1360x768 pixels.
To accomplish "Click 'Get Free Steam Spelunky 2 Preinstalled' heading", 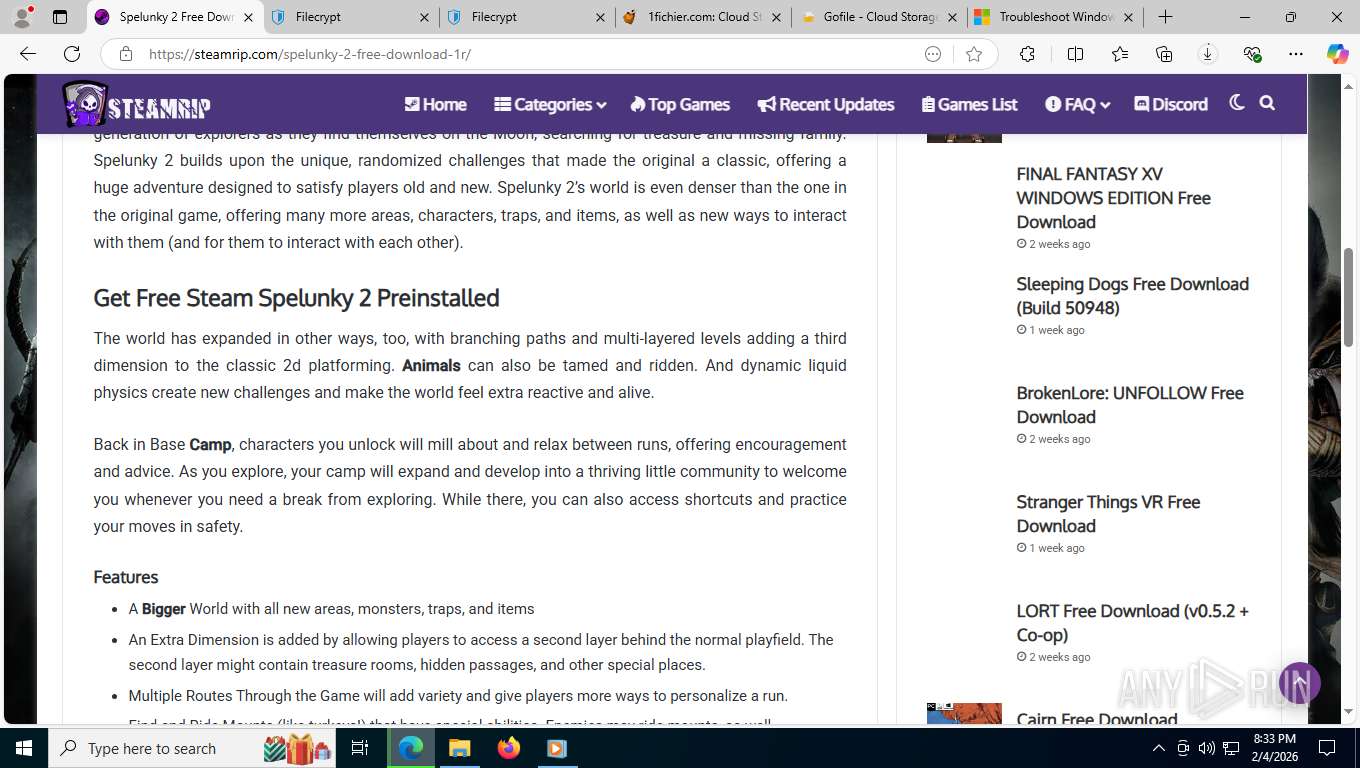I will 296,298.
